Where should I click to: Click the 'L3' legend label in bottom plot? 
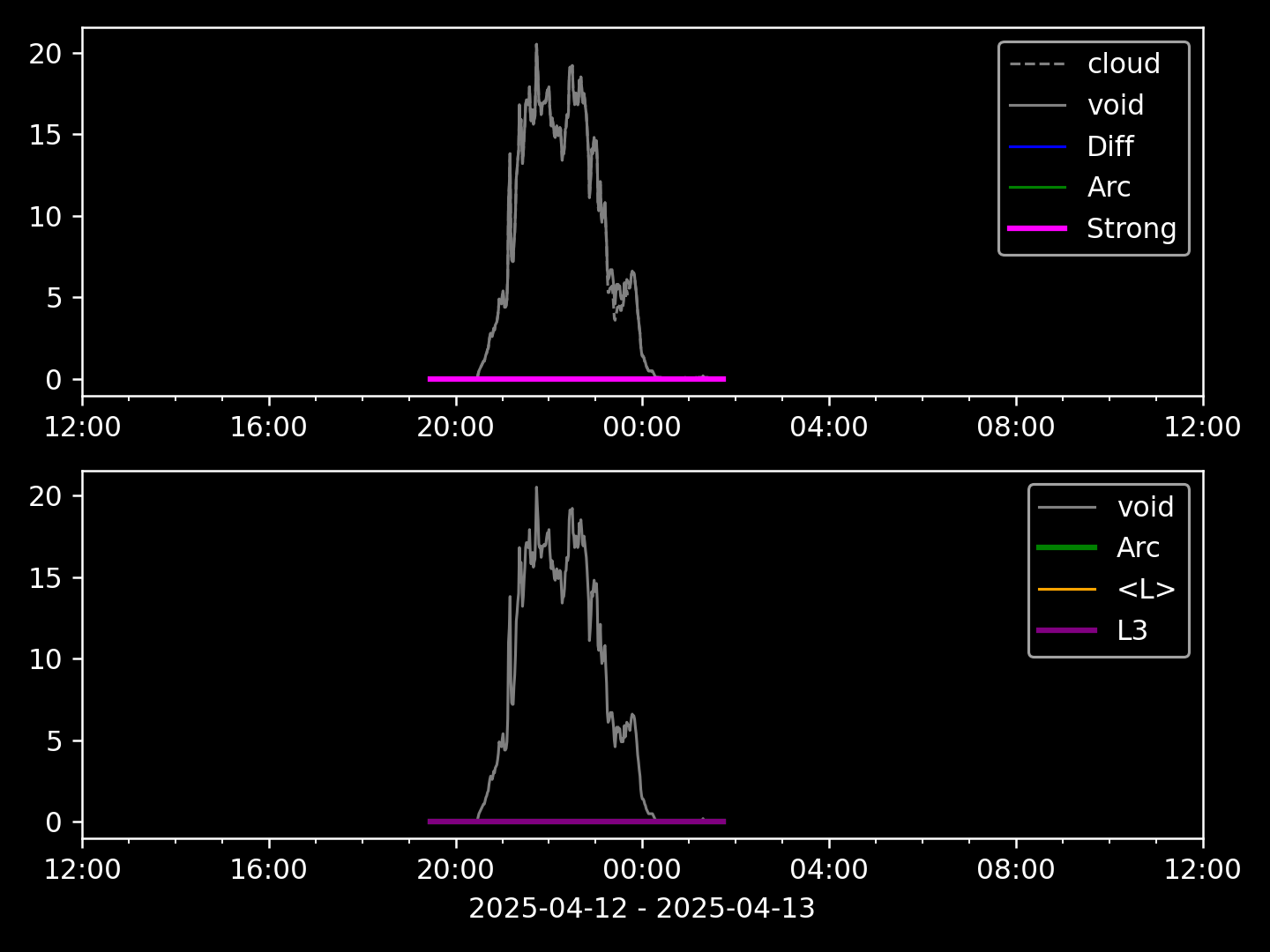pyautogui.click(x=1132, y=630)
